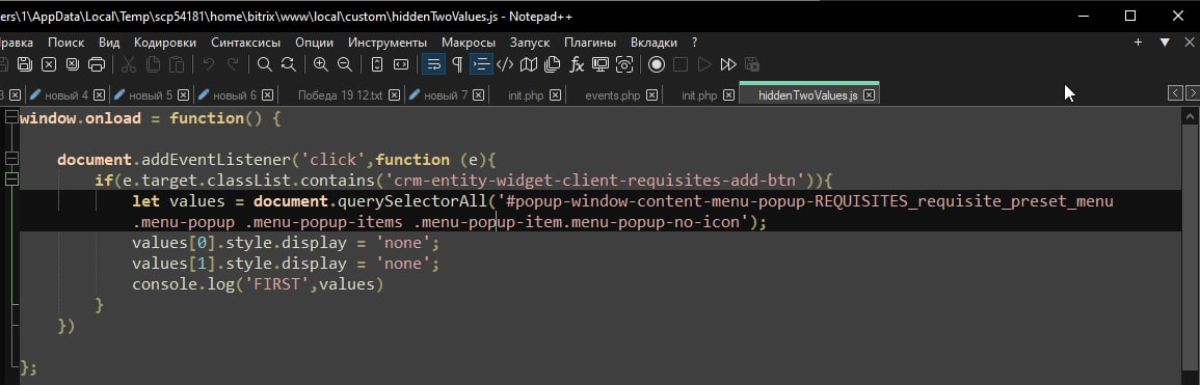Viewport: 1200px width, 385px height.
Task: Click the Print toolbar icon
Action: [97, 65]
